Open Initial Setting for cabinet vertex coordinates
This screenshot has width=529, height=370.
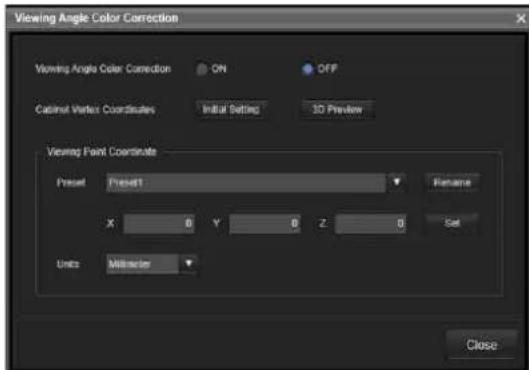231,109
